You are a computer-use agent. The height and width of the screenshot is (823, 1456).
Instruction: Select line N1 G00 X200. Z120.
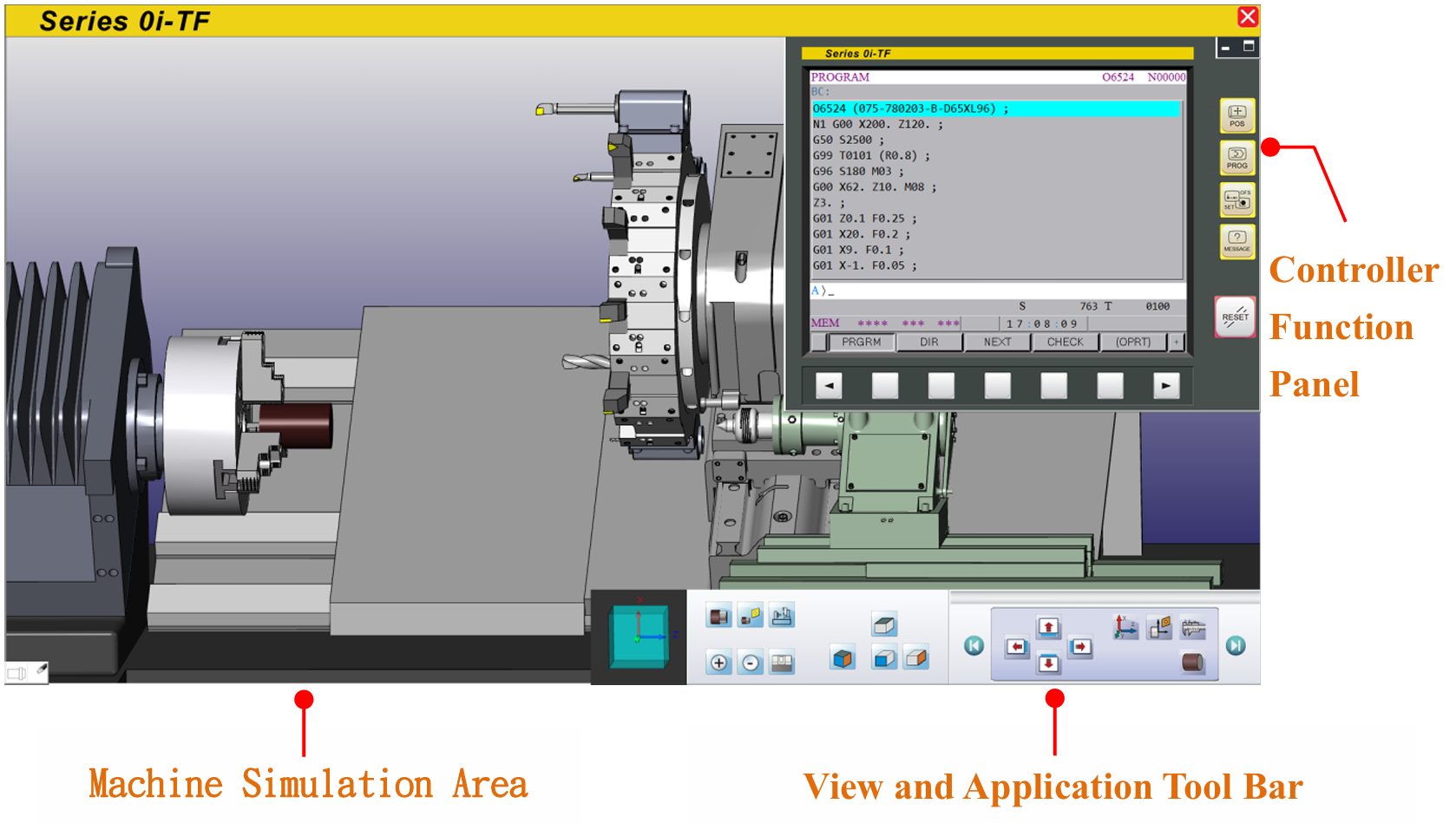pos(877,124)
